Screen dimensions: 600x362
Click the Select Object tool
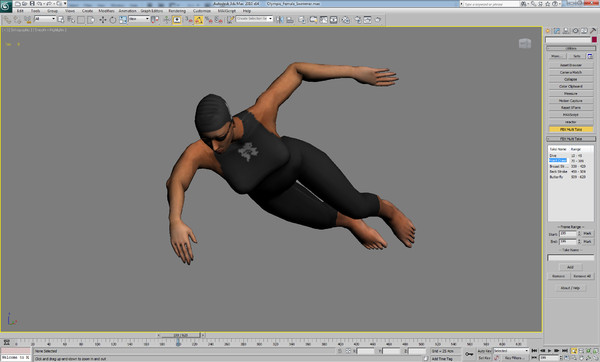click(x=61, y=20)
